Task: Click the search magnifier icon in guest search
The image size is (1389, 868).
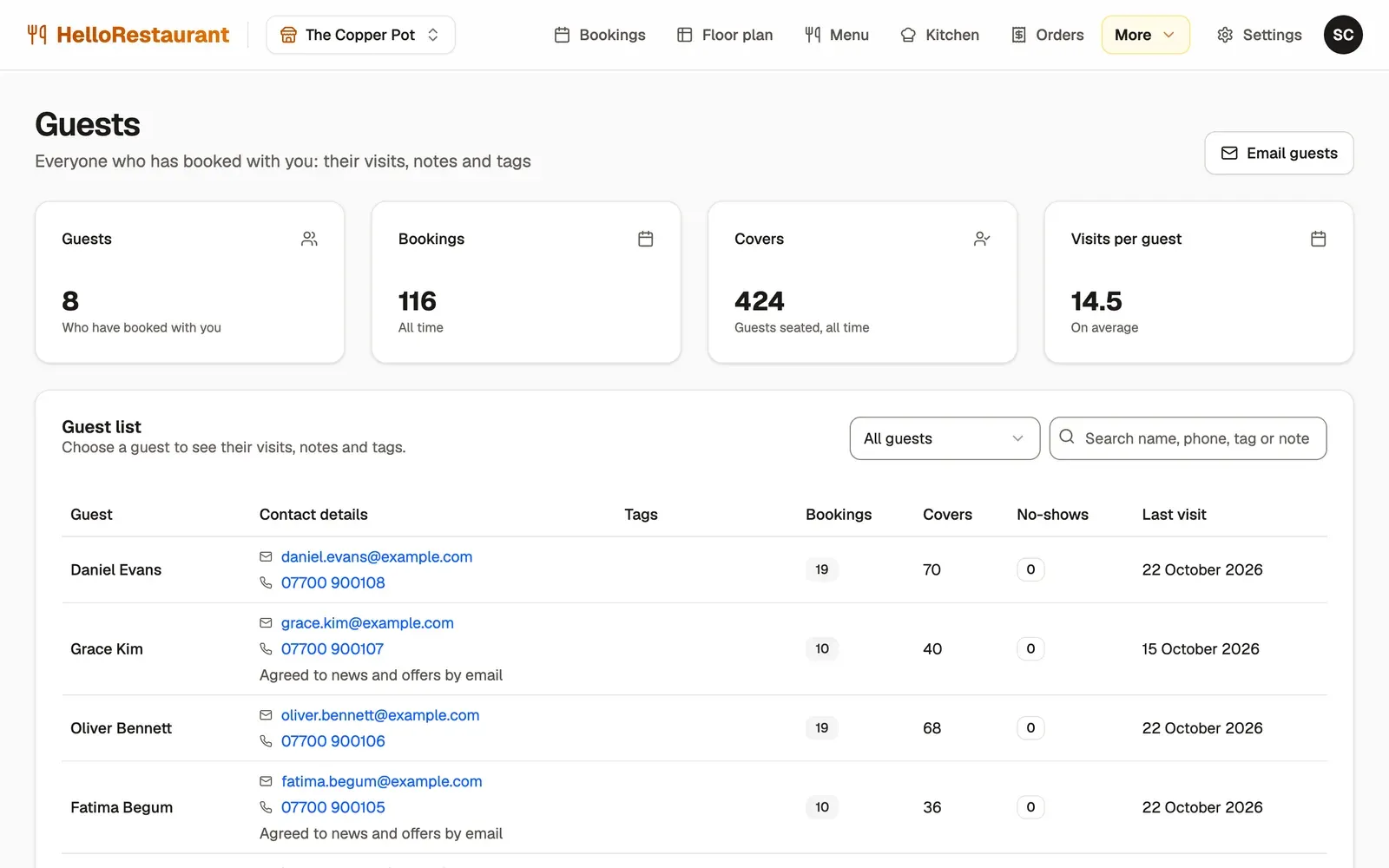Action: [1067, 437]
